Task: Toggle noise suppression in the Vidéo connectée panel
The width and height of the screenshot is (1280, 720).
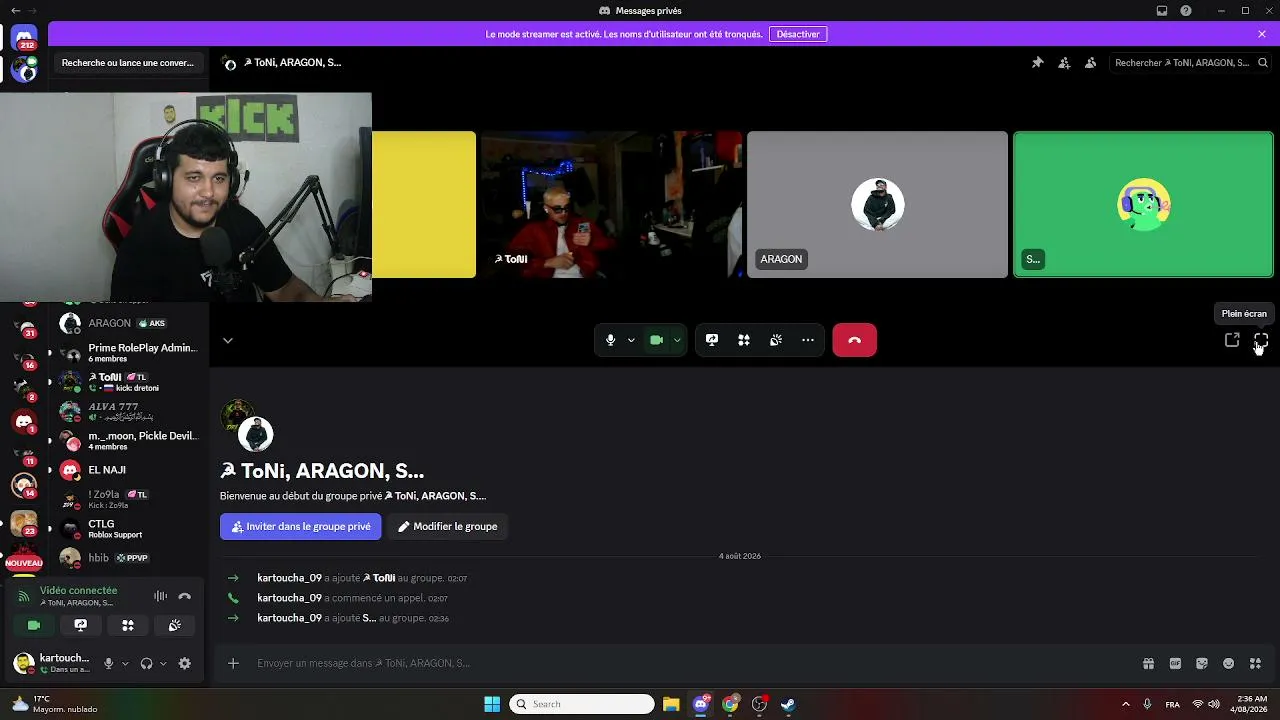Action: tap(160, 596)
